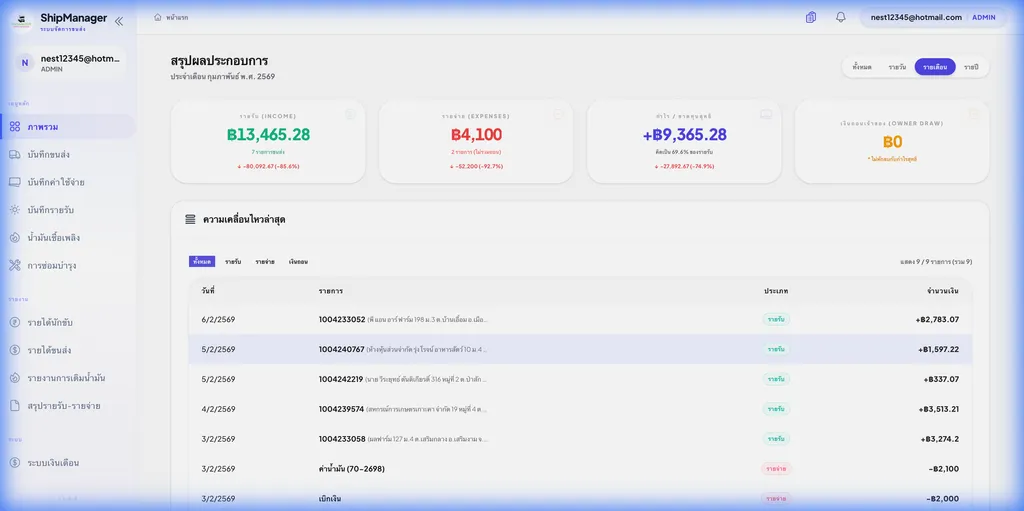This screenshot has width=1024, height=511.
Task: Filter transactions by เงินถอน tab
Action: pos(298,261)
